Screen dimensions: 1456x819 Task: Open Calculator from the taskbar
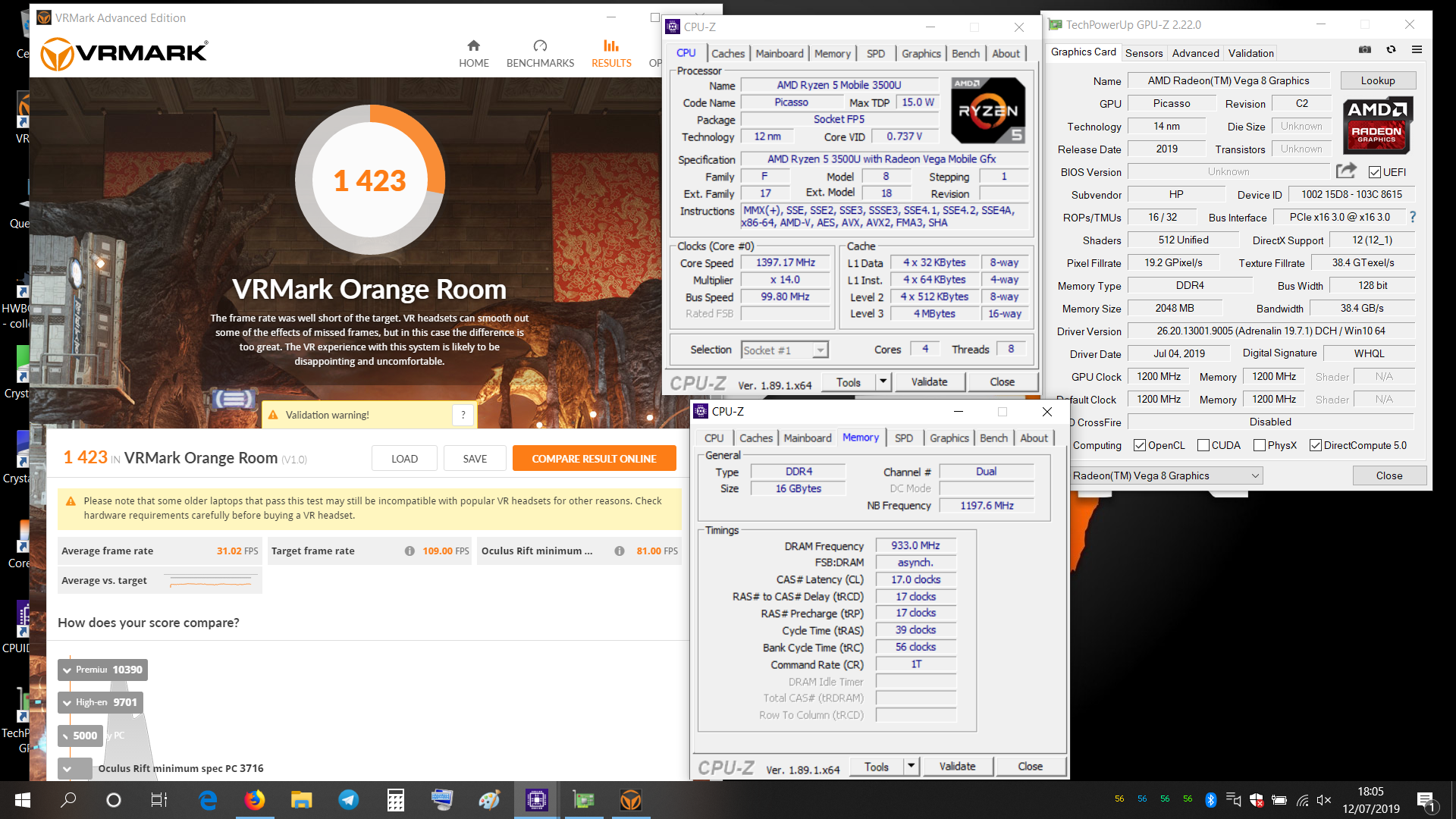click(396, 800)
